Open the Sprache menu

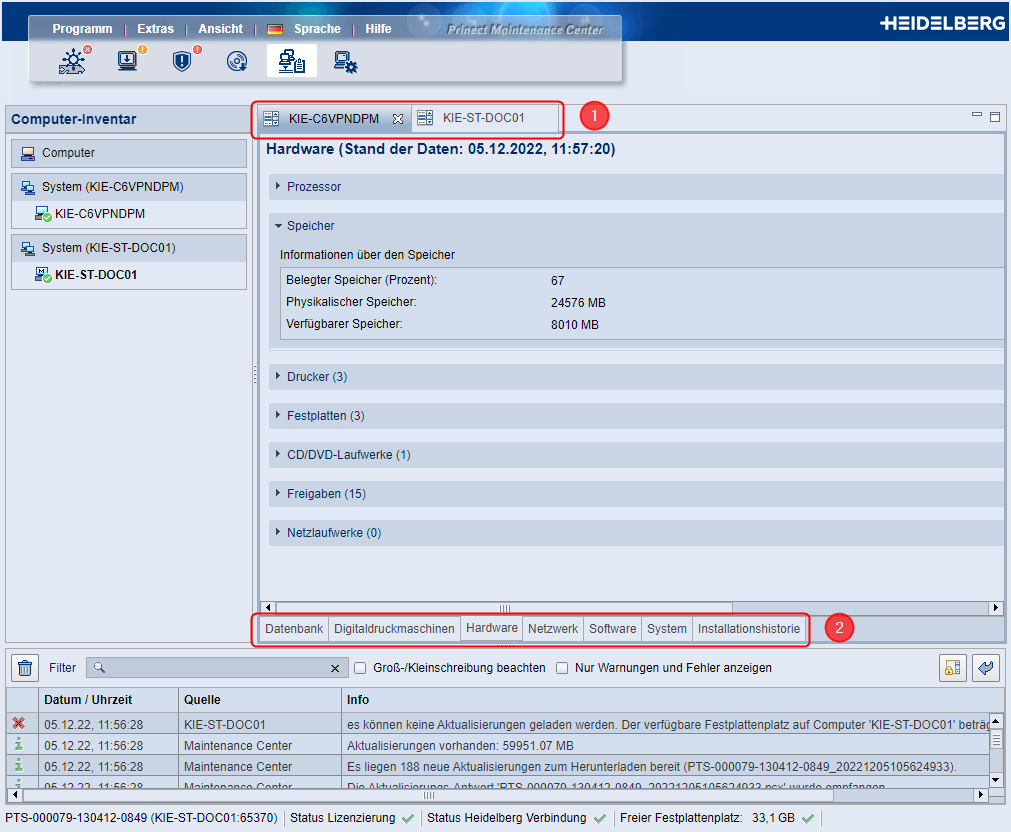pyautogui.click(x=317, y=29)
